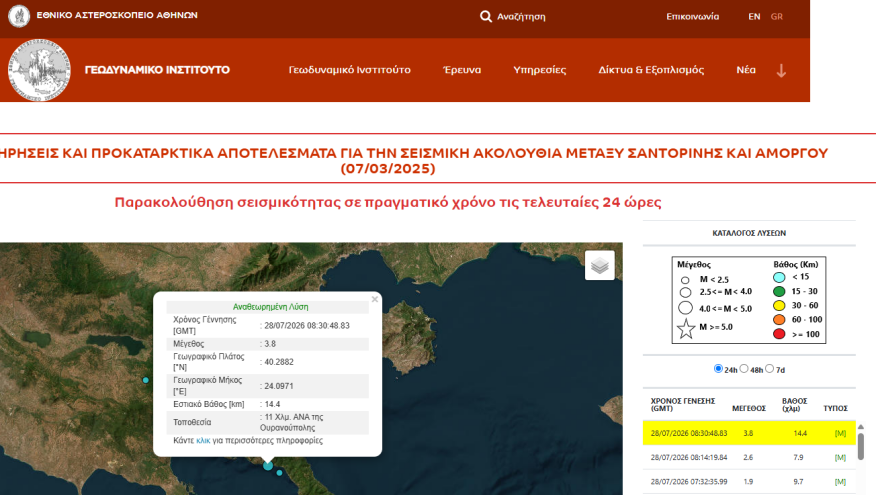This screenshot has width=880, height=495.
Task: Click the ΚΑΤΑΛΟΓΟΣ ΛΥΣΕΩΝ heading
Action: click(x=749, y=233)
